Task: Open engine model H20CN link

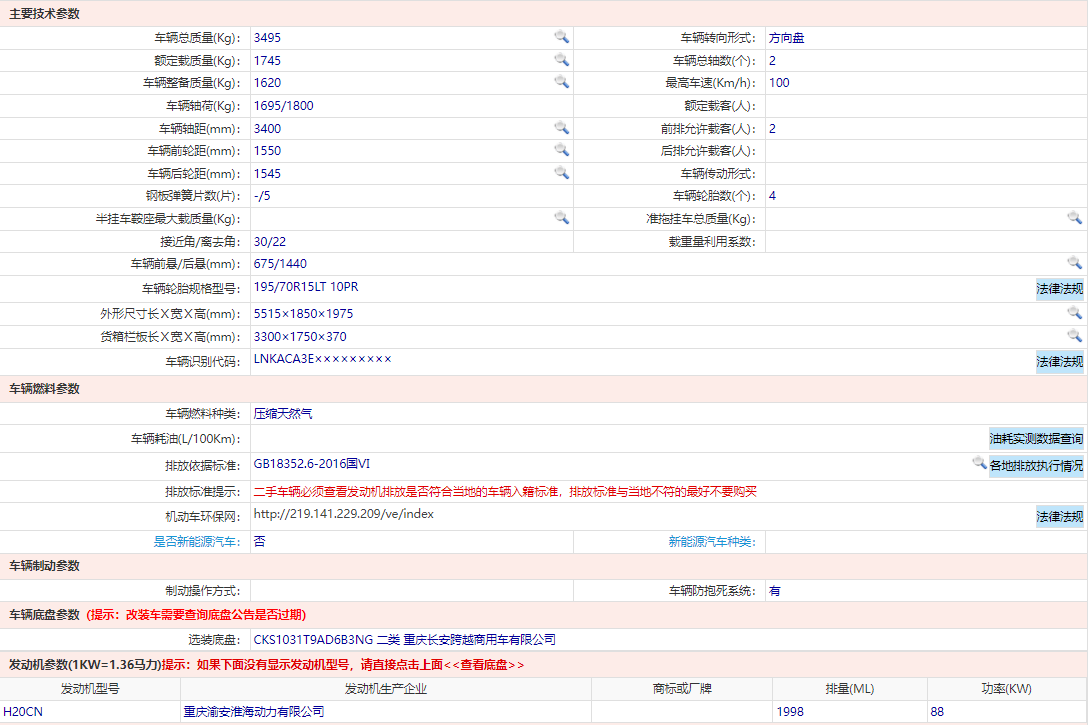Action: pyautogui.click(x=23, y=712)
